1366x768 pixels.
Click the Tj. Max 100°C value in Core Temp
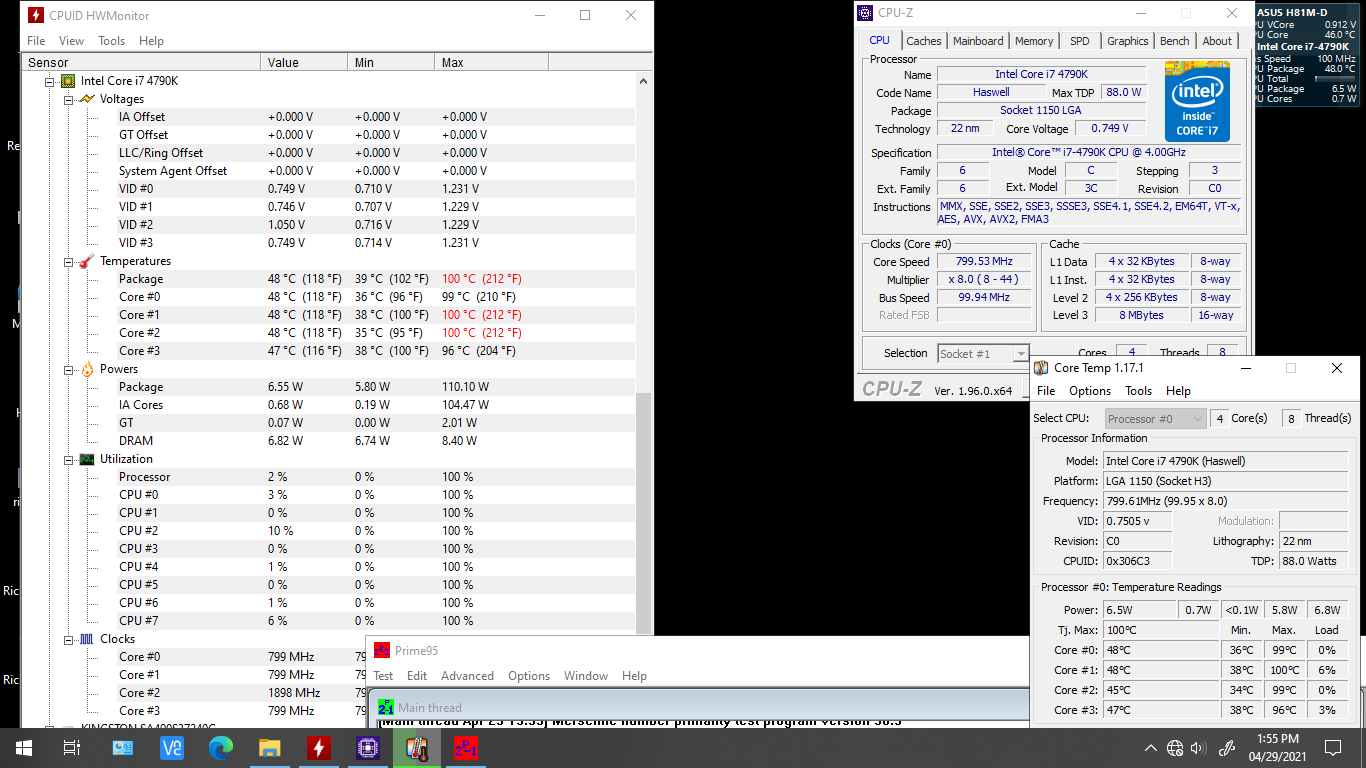[x=1160, y=630]
